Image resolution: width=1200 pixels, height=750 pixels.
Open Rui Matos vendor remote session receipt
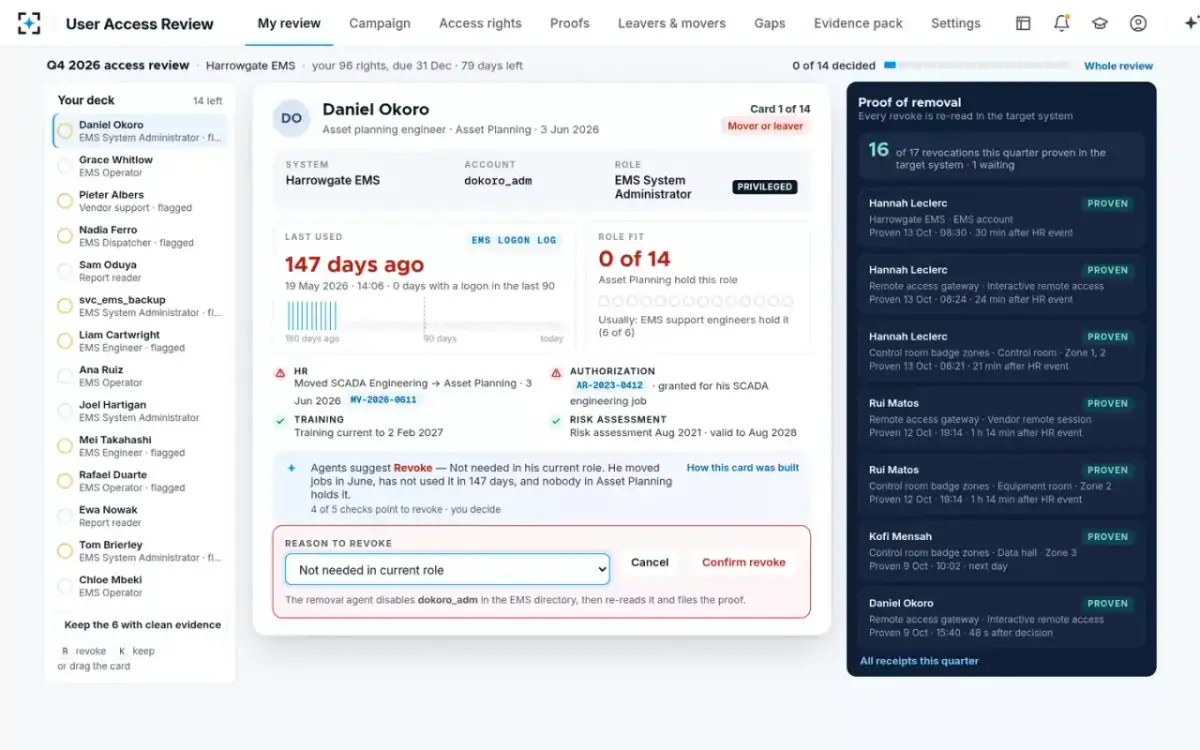coord(1001,418)
